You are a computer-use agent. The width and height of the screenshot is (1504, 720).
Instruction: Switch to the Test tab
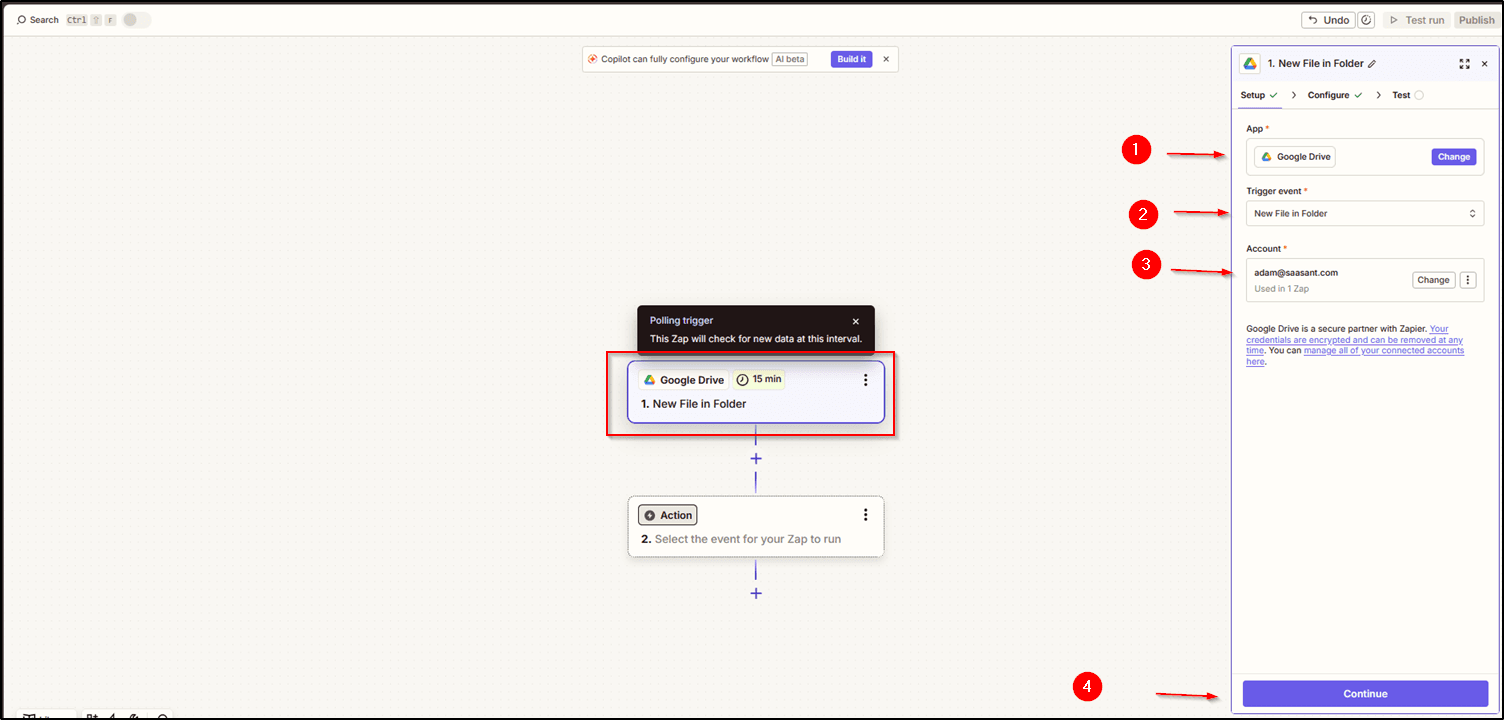coord(1401,95)
